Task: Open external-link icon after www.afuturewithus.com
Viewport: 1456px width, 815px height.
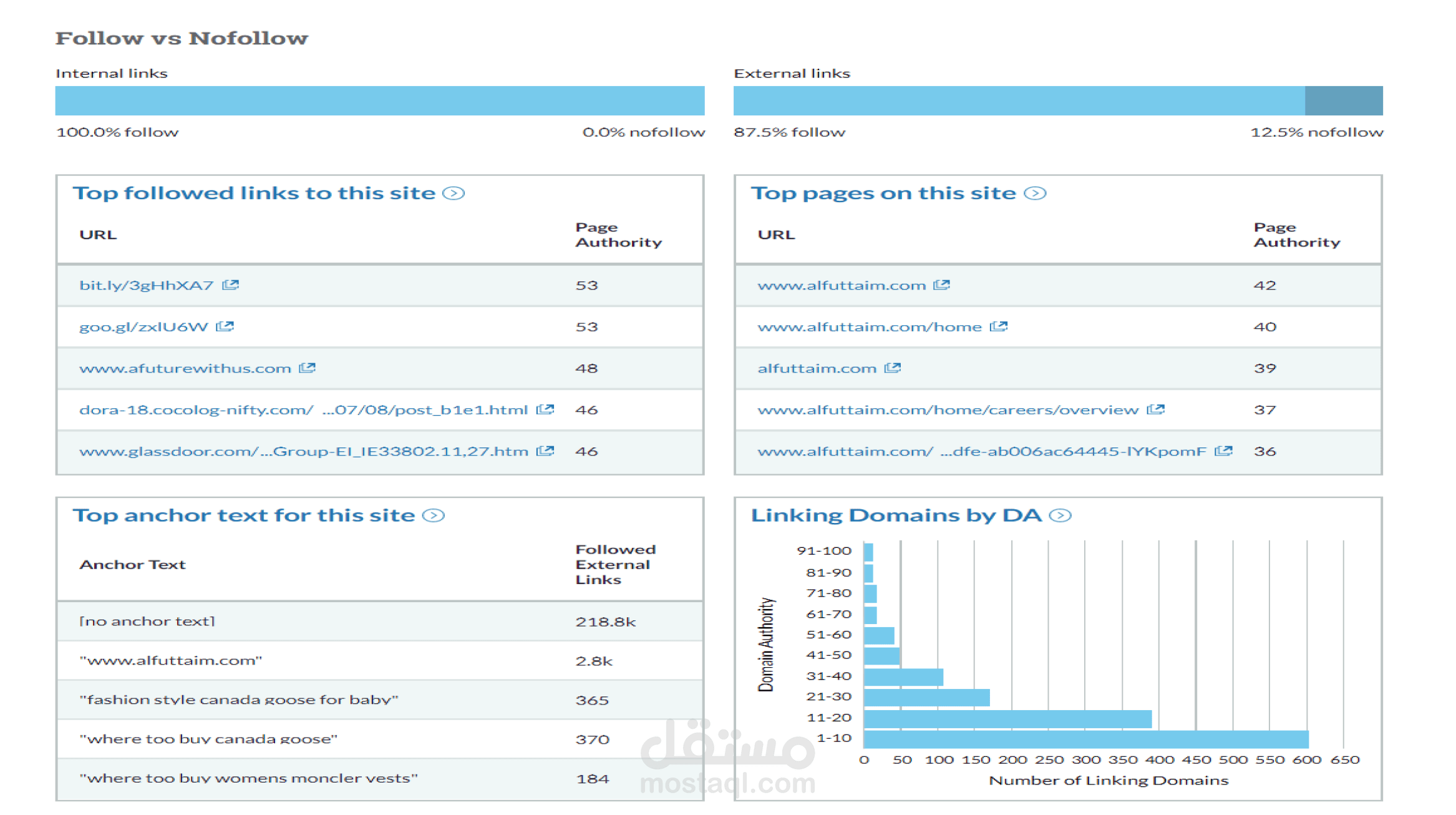Action: pos(307,368)
